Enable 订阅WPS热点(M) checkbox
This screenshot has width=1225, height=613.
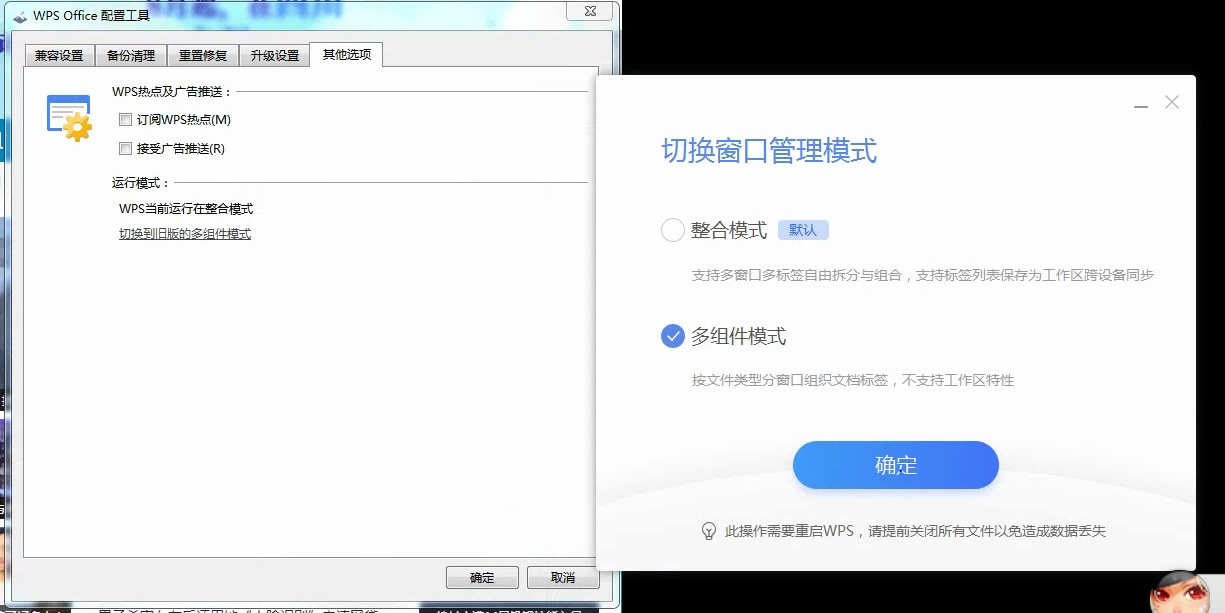pos(126,120)
